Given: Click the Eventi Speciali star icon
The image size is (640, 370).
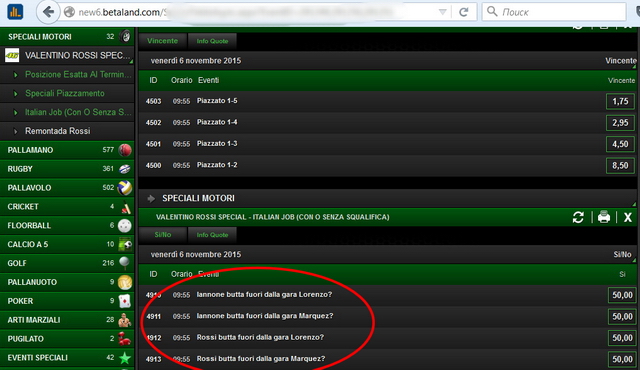Looking at the screenshot, I should [125, 358].
